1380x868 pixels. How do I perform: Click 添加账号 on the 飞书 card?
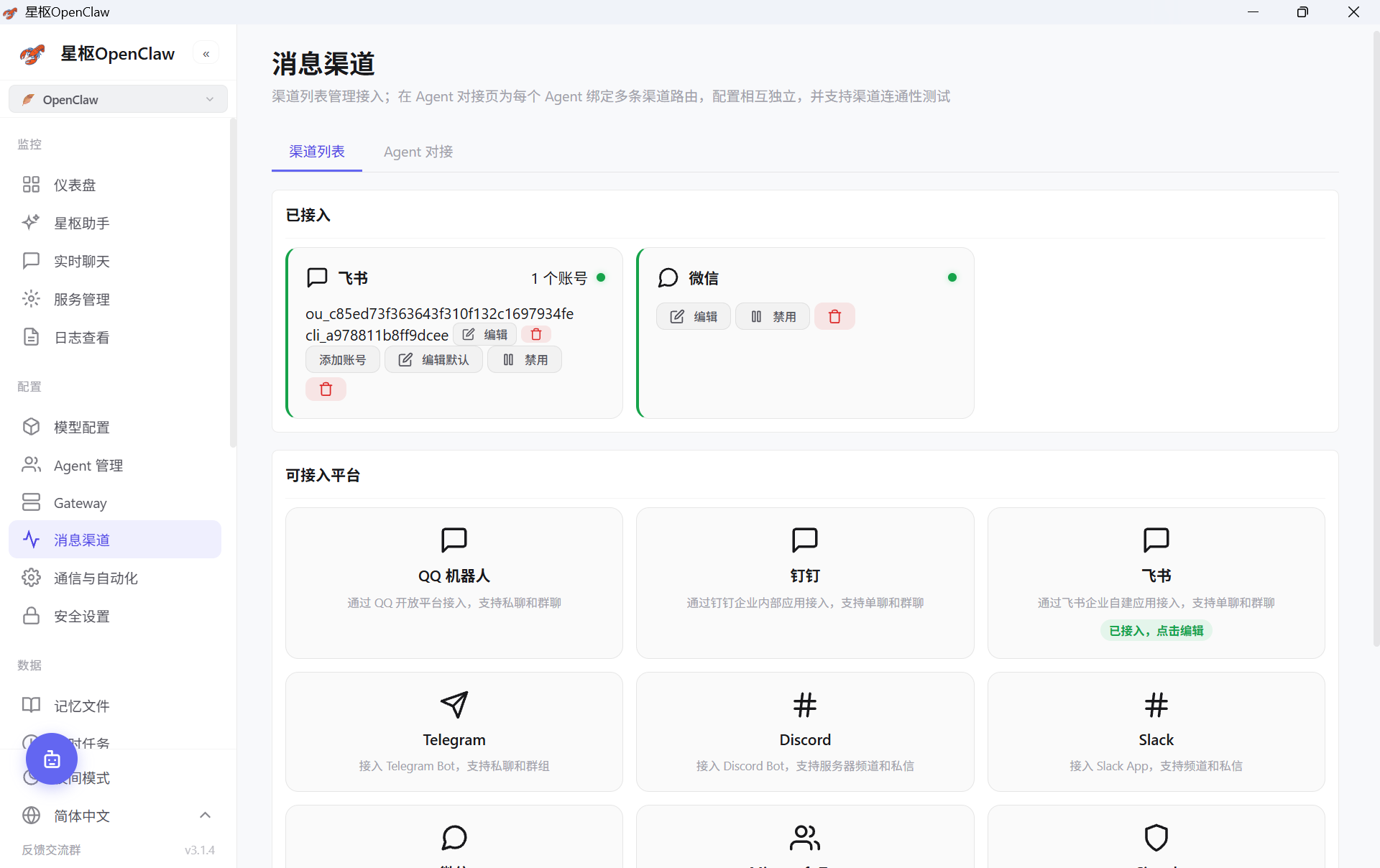[x=343, y=360]
